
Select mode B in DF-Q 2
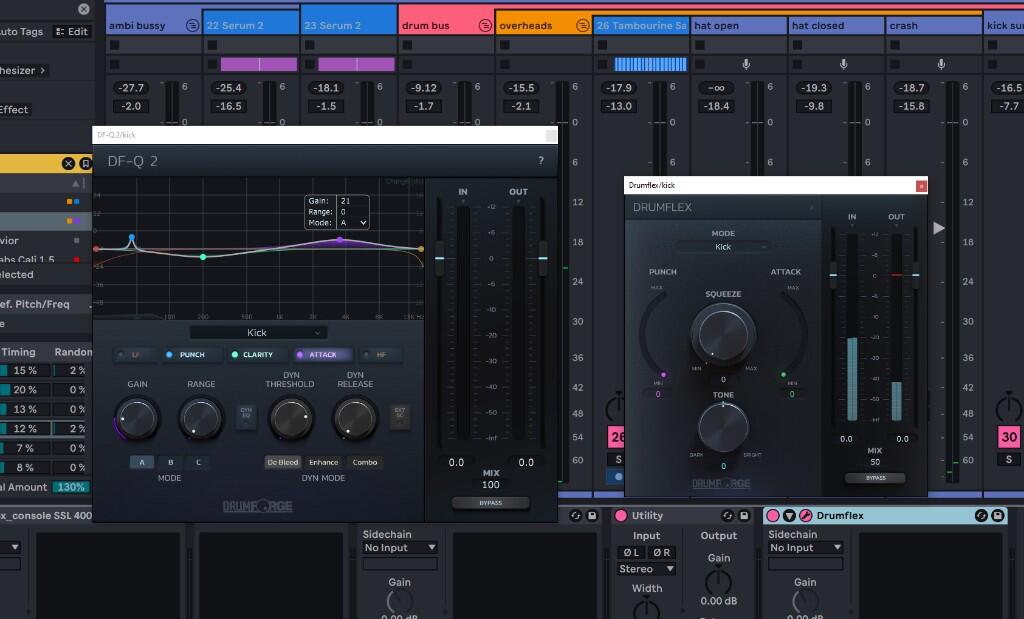[x=170, y=462]
